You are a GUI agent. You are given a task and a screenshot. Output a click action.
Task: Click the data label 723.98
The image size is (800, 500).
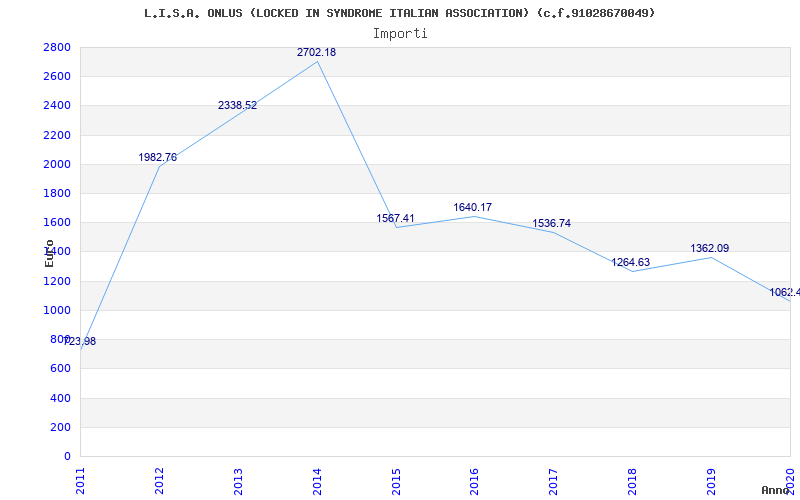click(80, 341)
